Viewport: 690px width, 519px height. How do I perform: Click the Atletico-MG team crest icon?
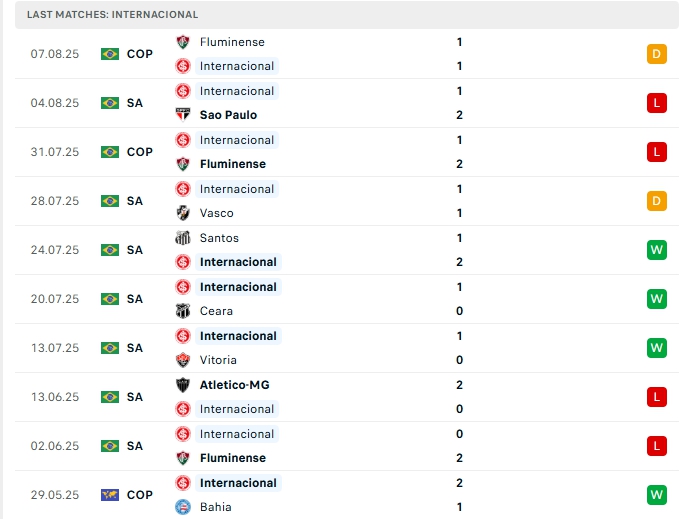tap(183, 385)
